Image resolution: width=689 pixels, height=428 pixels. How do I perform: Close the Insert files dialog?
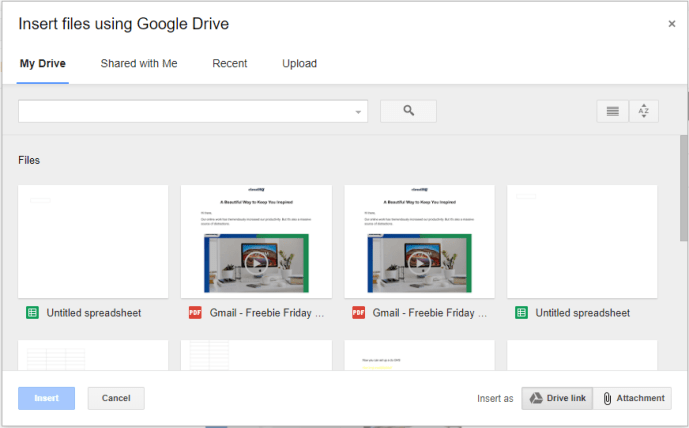[671, 24]
